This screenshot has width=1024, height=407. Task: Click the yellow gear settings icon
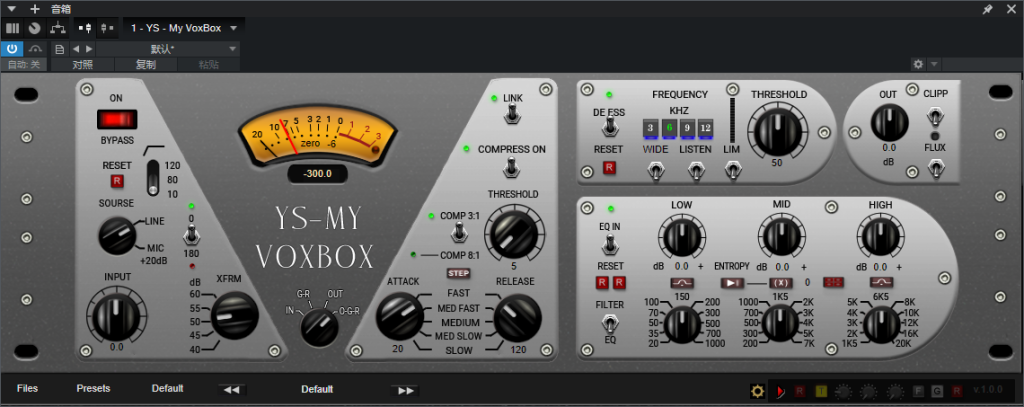click(x=757, y=389)
